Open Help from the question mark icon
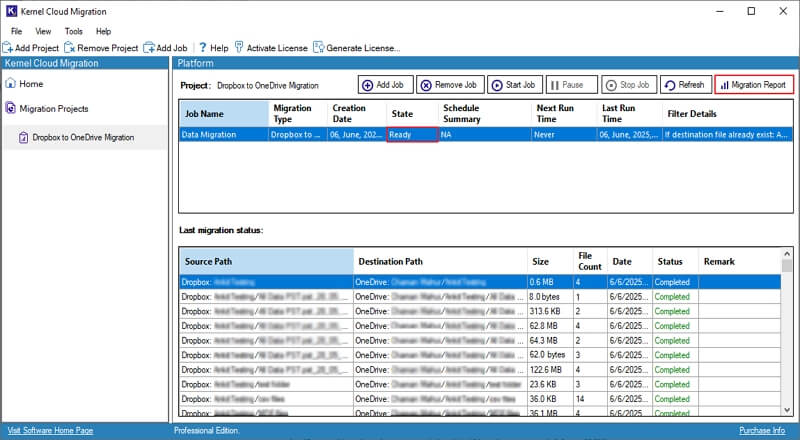 pos(203,47)
